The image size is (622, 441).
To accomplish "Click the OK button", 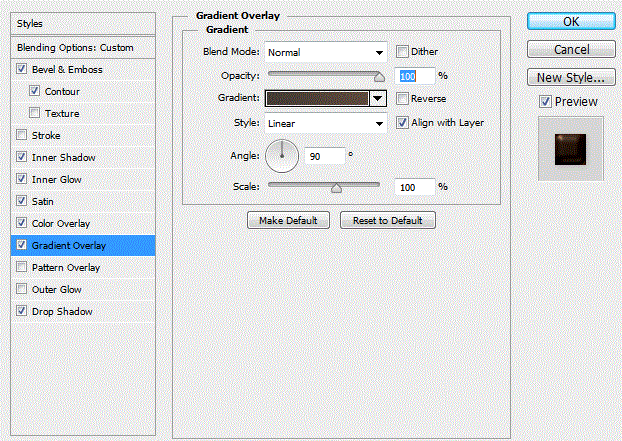I will 569,21.
